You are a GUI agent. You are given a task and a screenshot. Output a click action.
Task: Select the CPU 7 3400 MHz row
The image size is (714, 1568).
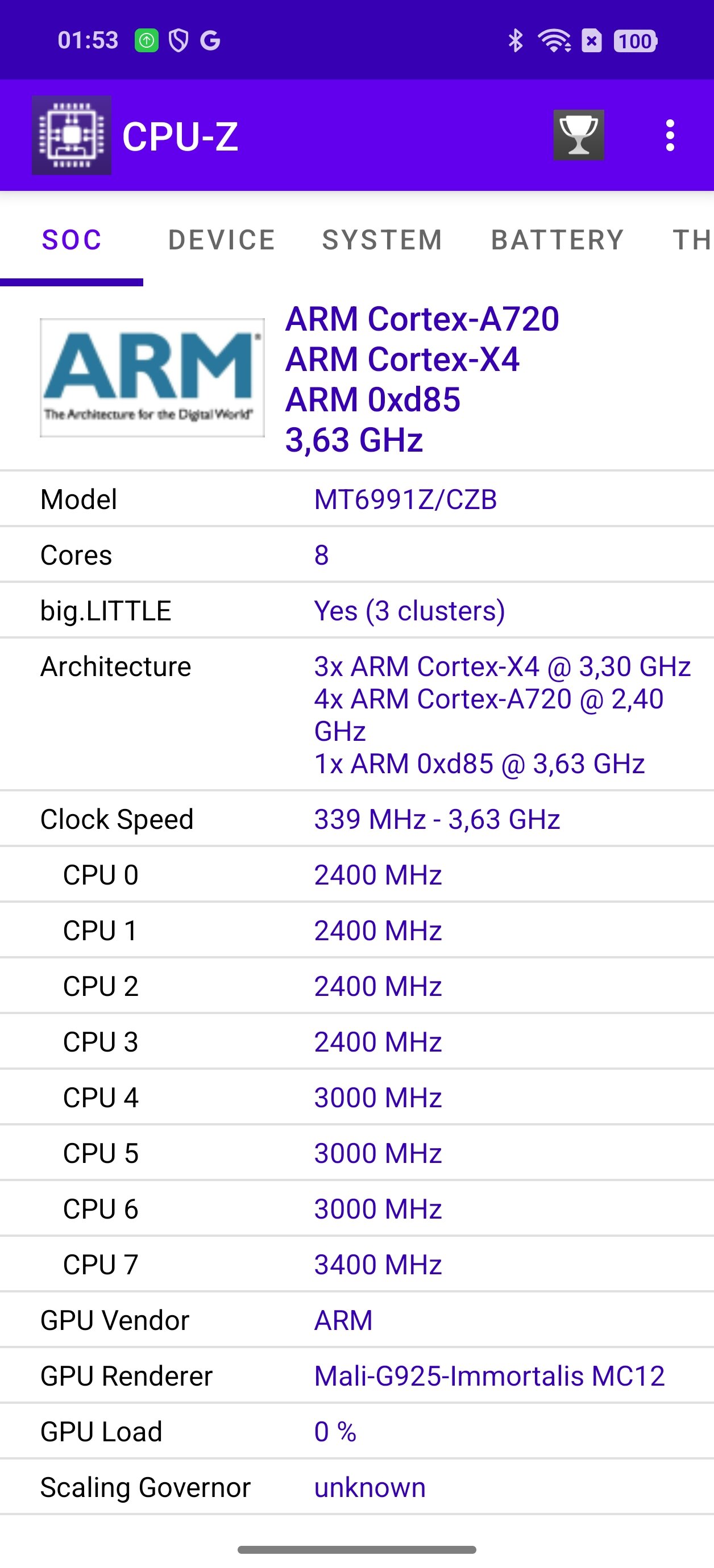[357, 1264]
